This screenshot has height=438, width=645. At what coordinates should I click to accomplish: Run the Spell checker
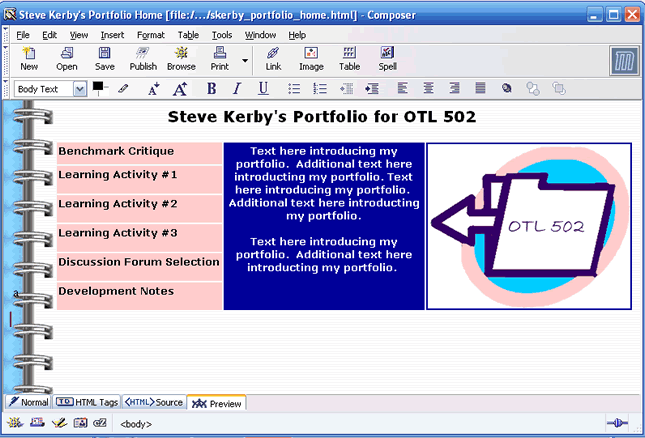387,58
